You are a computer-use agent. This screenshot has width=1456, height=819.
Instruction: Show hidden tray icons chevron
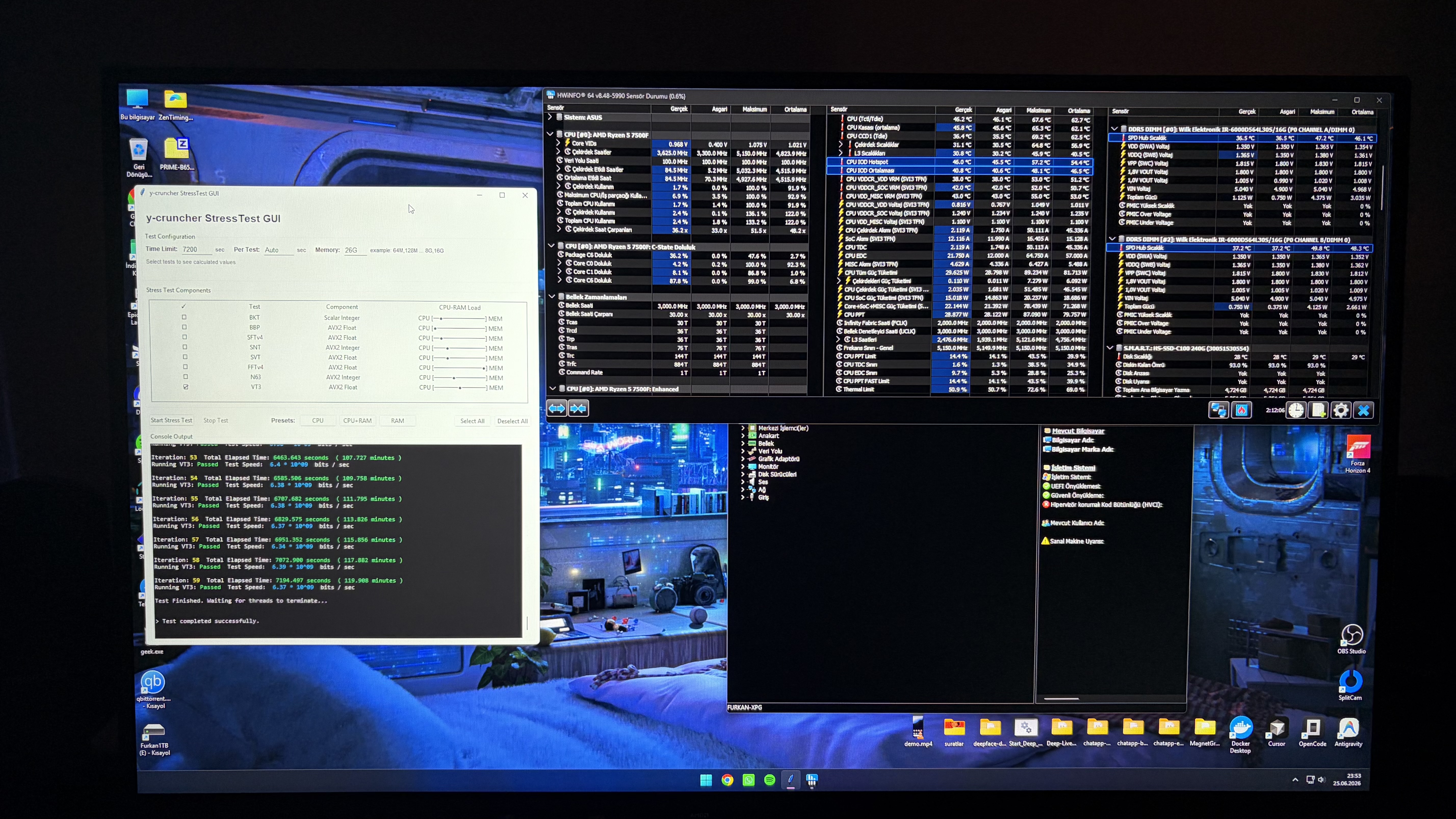click(x=1295, y=779)
